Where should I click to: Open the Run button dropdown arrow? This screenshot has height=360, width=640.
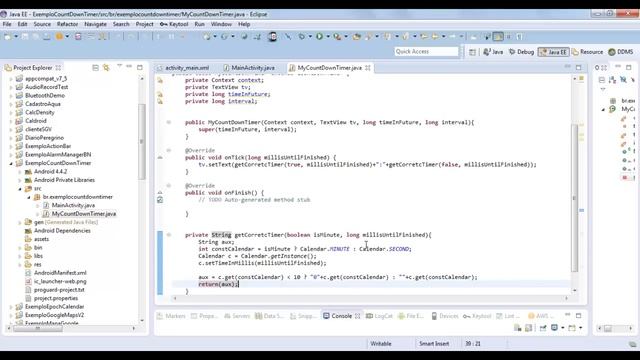(328, 37)
